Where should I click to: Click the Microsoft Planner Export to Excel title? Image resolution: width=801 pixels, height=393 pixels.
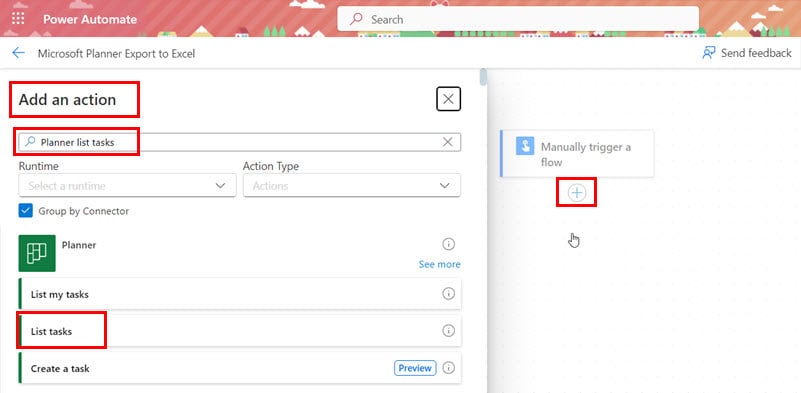click(116, 53)
